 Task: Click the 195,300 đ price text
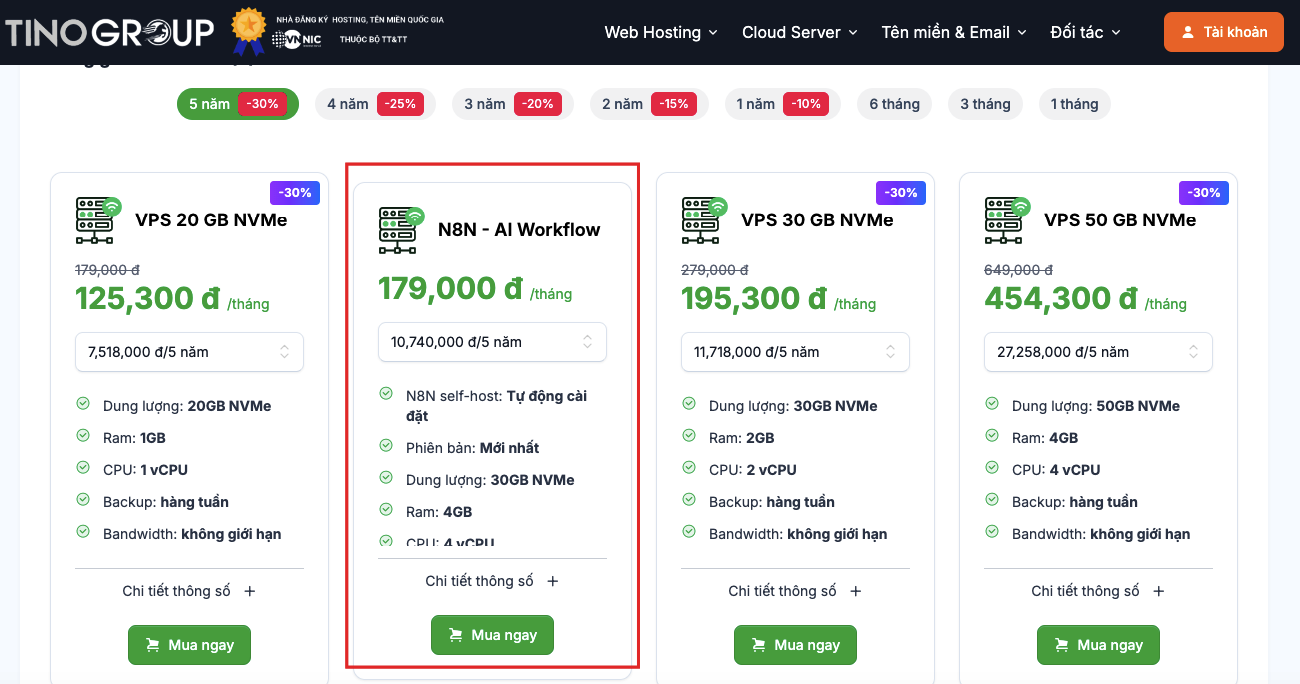pyautogui.click(x=753, y=298)
